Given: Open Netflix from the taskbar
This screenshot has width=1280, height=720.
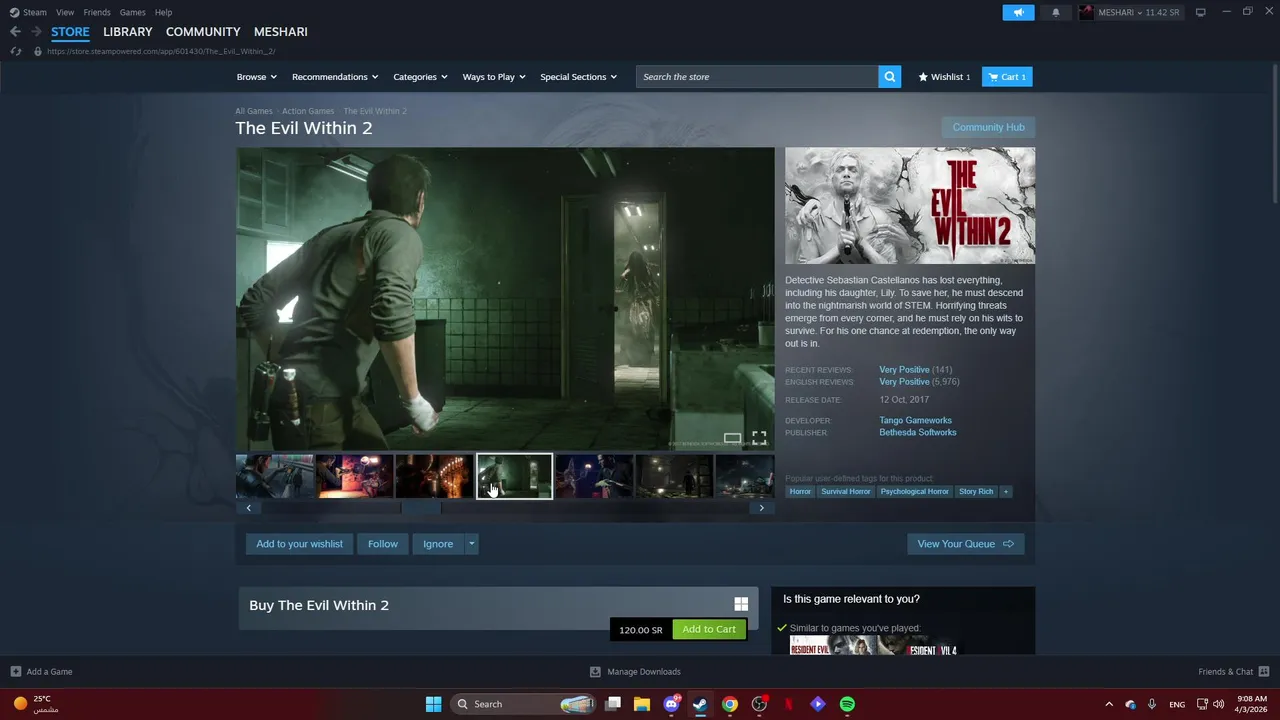Looking at the screenshot, I should [x=789, y=704].
